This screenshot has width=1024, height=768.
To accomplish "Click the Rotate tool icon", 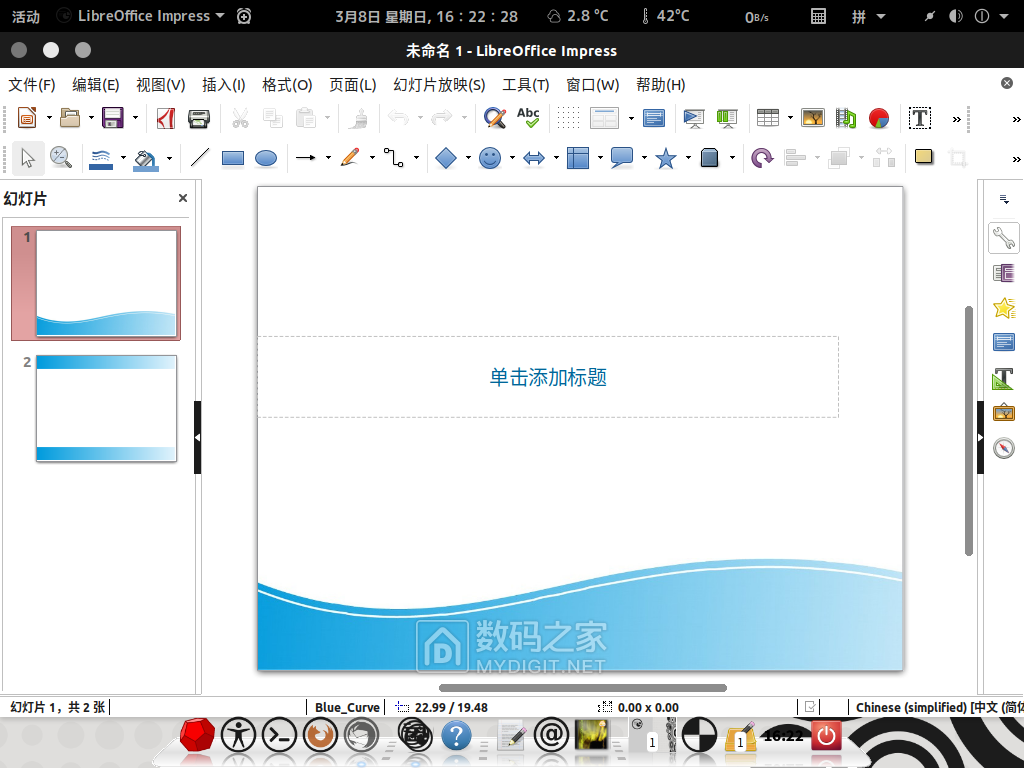I will click(761, 157).
